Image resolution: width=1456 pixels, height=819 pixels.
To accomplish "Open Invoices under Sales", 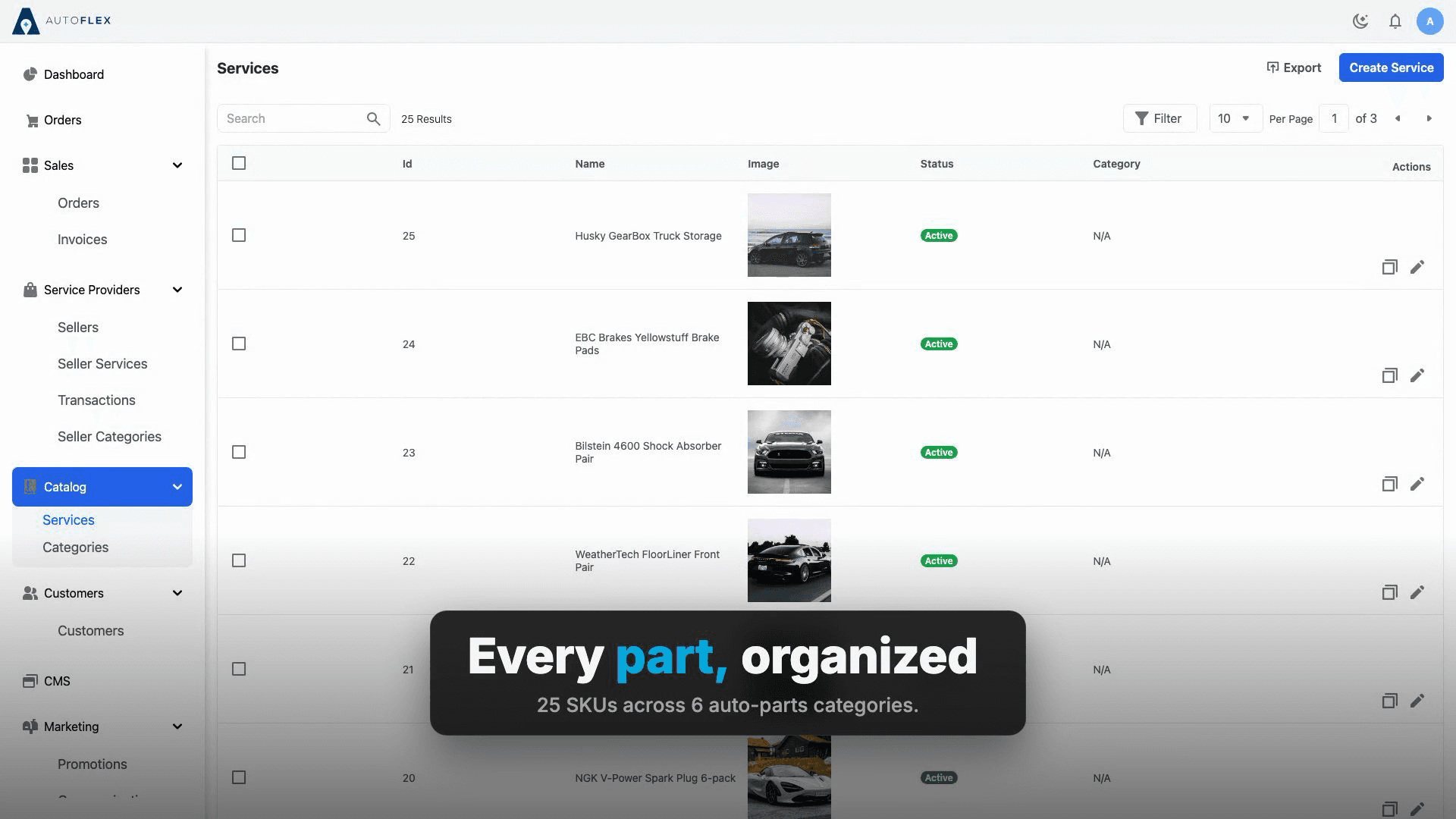I will point(82,240).
